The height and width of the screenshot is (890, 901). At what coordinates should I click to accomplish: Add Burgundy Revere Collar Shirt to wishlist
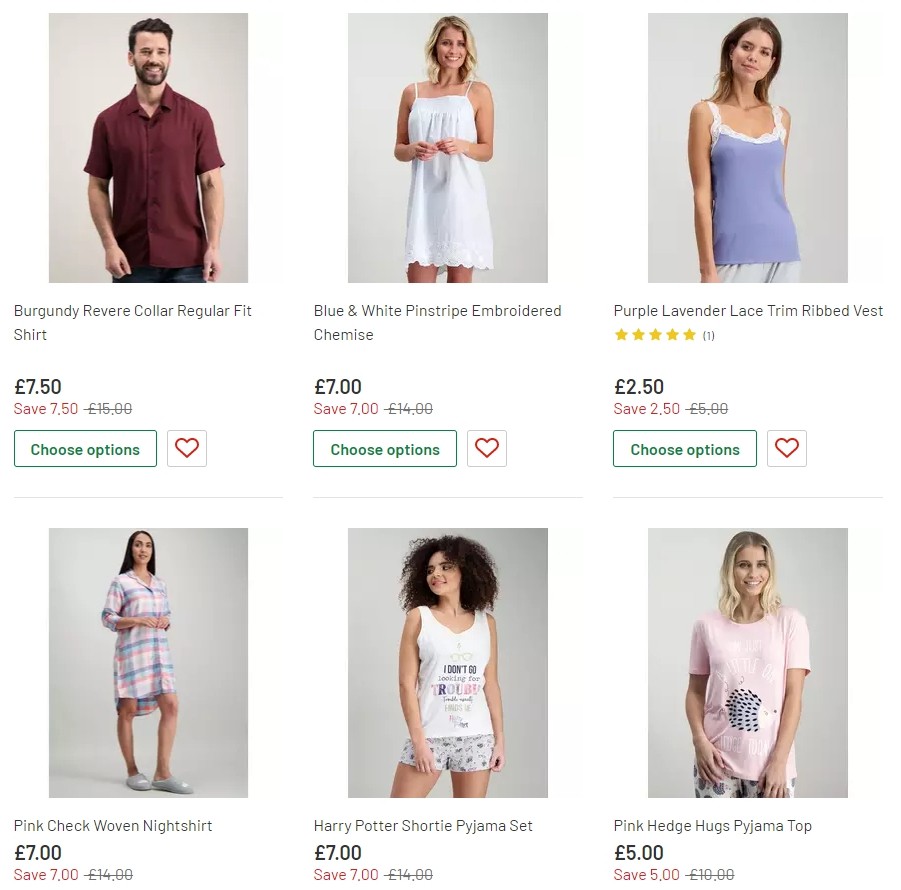(187, 448)
